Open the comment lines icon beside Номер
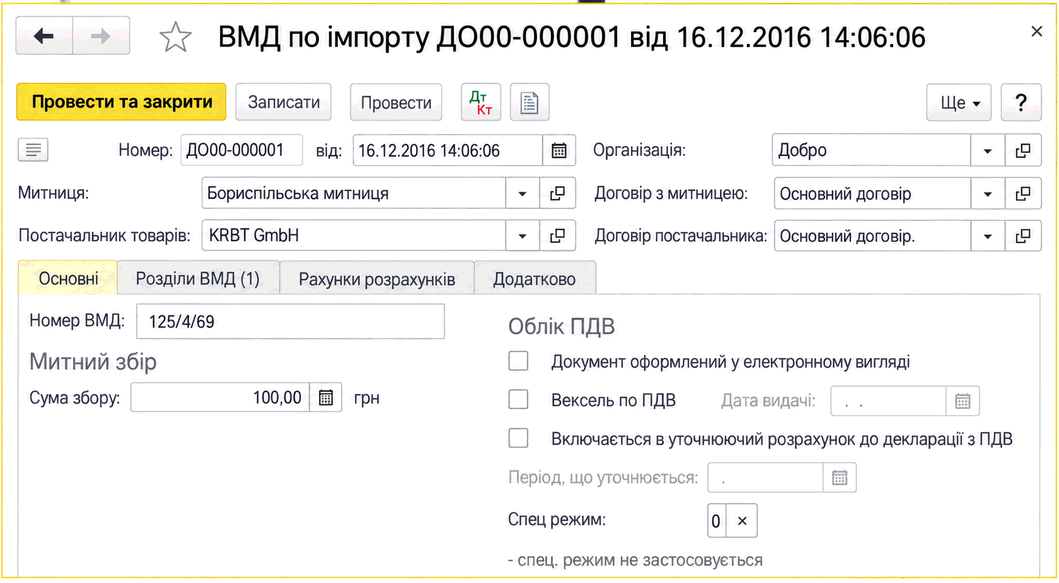 pyautogui.click(x=33, y=149)
